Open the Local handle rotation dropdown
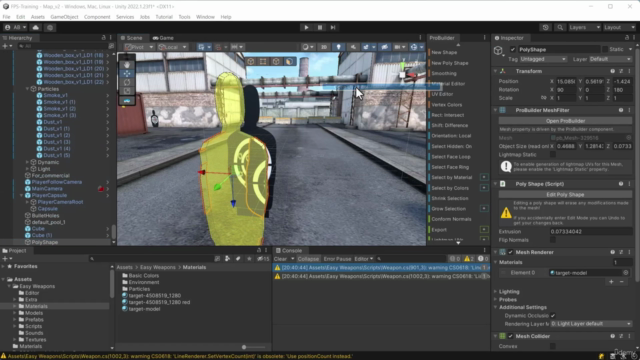This screenshot has width=640, height=360. (173, 47)
